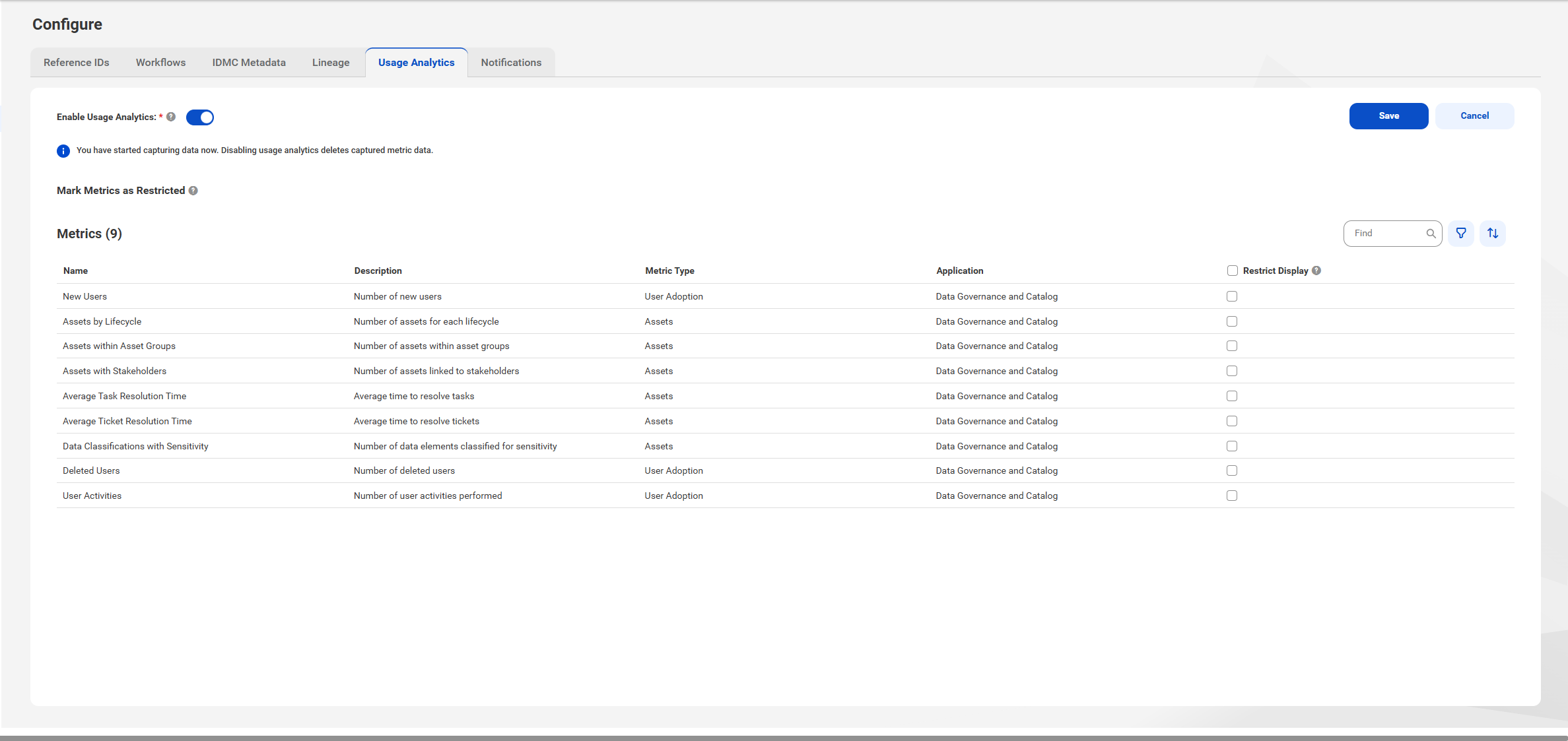1568x741 pixels.
Task: Restrict display for Assets with Stakeholders
Action: coord(1232,371)
